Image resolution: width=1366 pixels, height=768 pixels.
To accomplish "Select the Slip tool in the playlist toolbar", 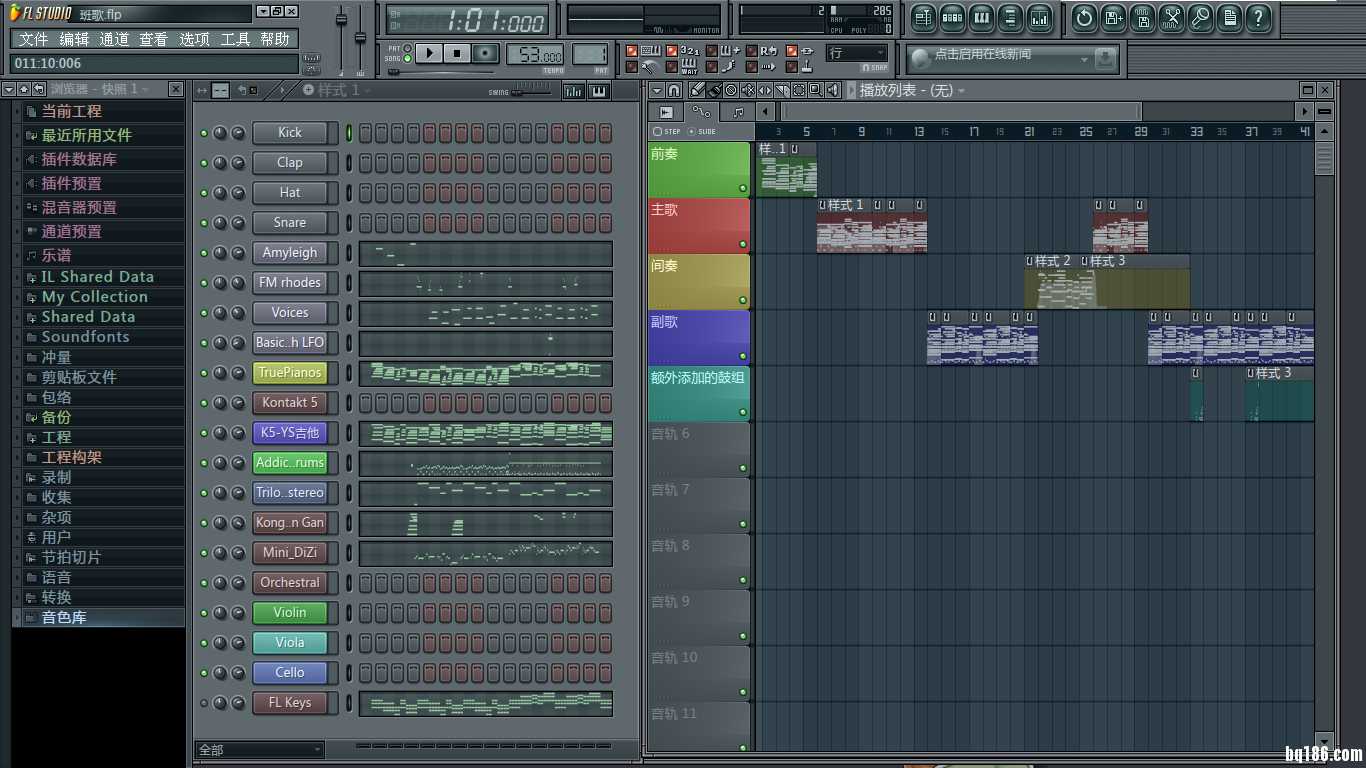I will (x=765, y=90).
